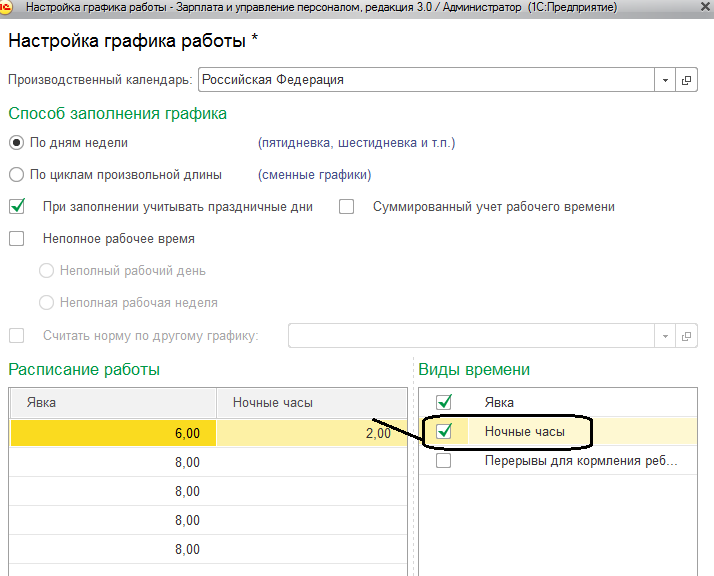Enable Суммированный учет рабочего времени checkbox
The width and height of the screenshot is (714, 576).
click(x=347, y=207)
